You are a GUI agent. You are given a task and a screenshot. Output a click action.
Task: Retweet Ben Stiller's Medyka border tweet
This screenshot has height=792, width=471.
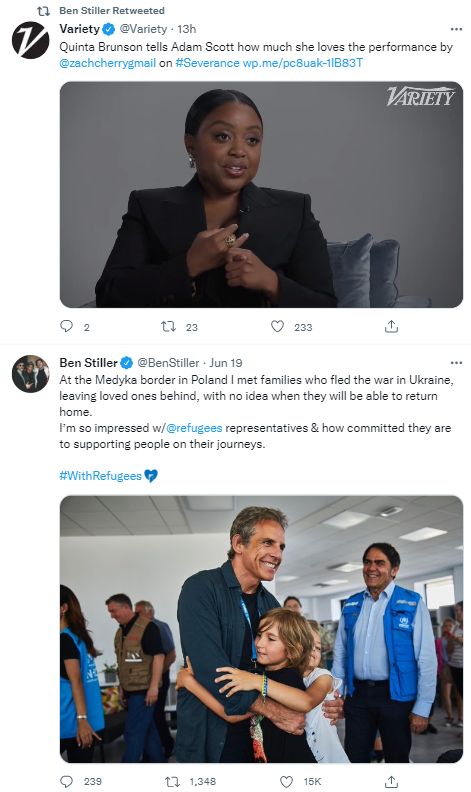click(x=173, y=781)
